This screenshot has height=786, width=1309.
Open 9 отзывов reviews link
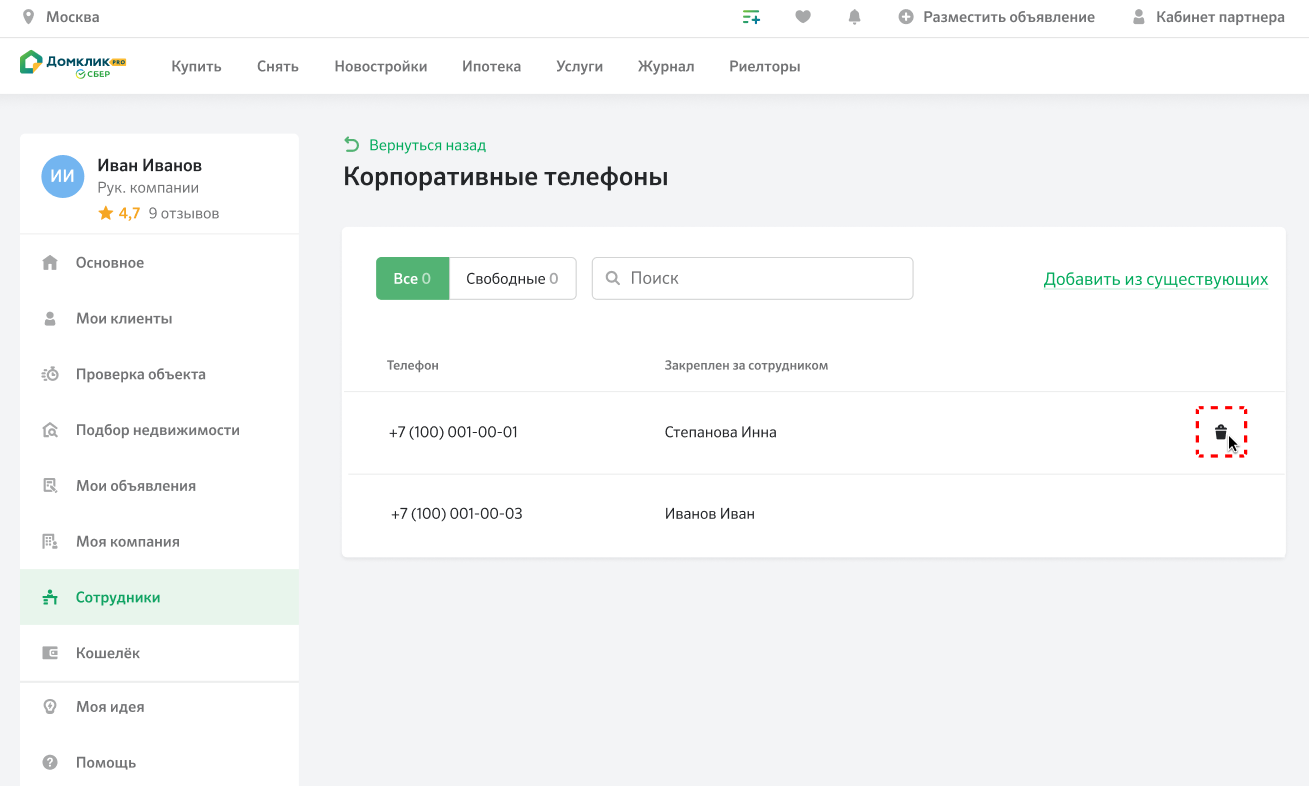click(184, 213)
